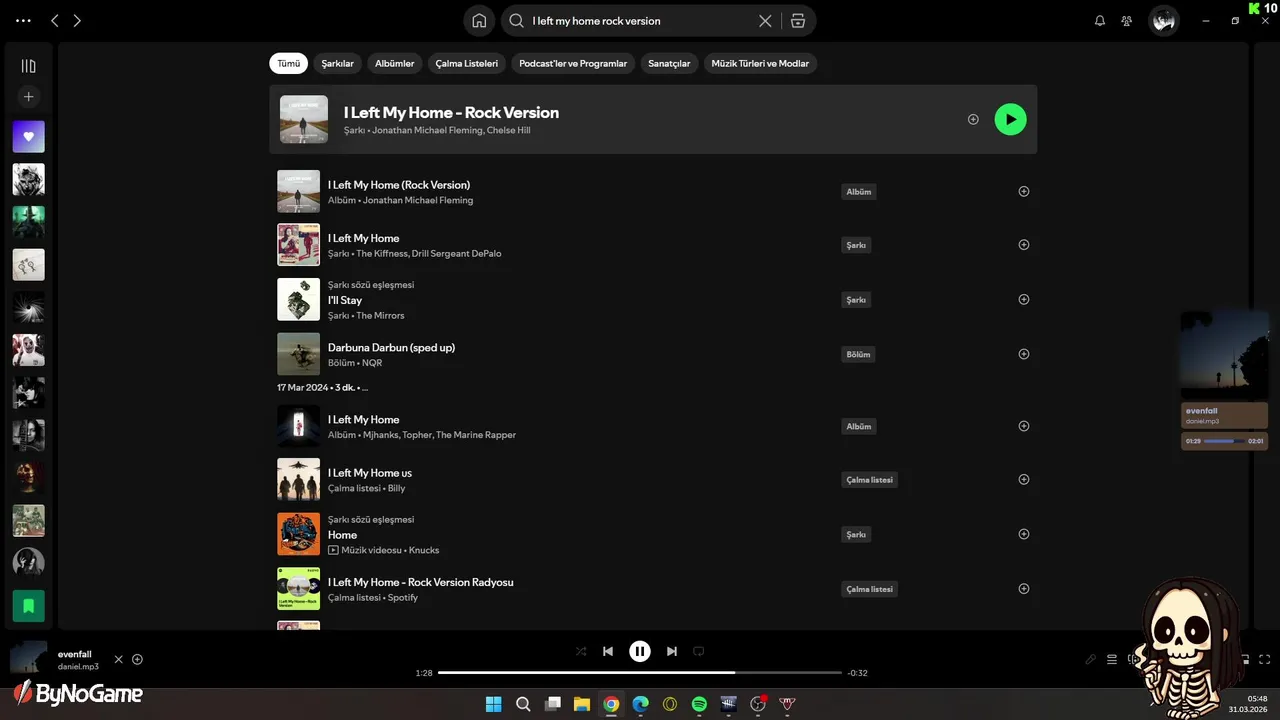The width and height of the screenshot is (1280, 720).
Task: Clear the search text with X
Action: point(765,20)
